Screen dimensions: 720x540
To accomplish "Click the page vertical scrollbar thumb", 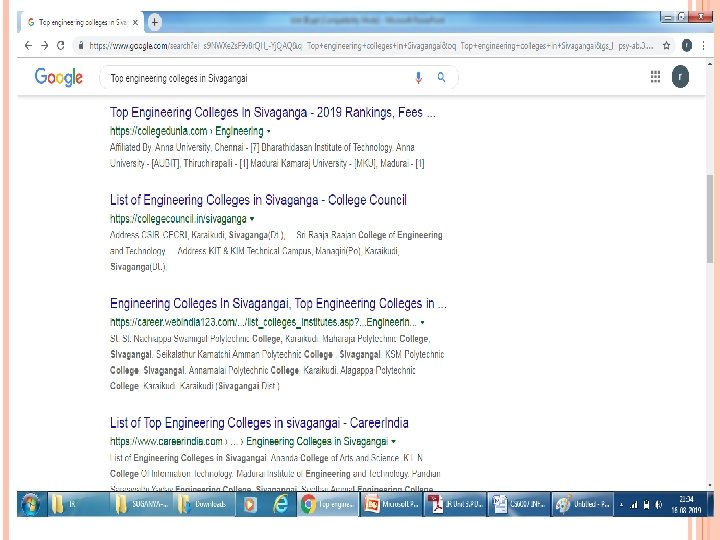I will [x=710, y=219].
